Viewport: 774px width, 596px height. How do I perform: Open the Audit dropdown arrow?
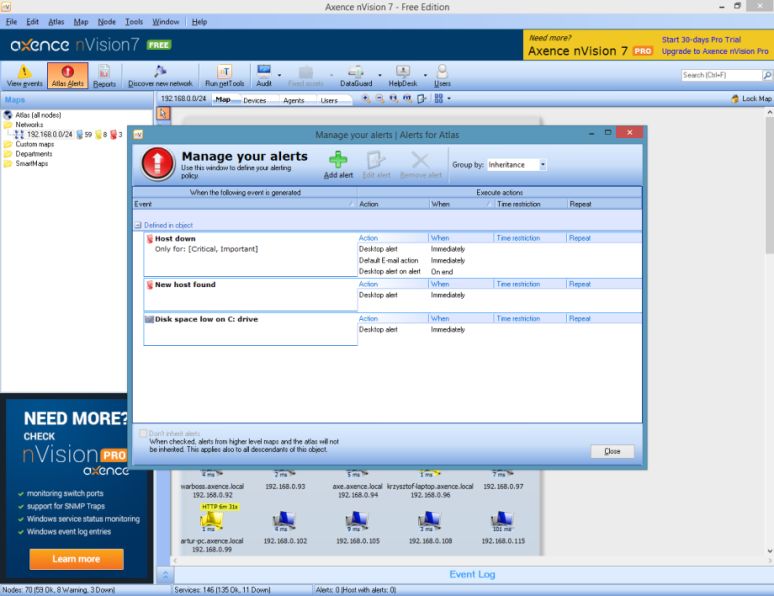(x=279, y=76)
